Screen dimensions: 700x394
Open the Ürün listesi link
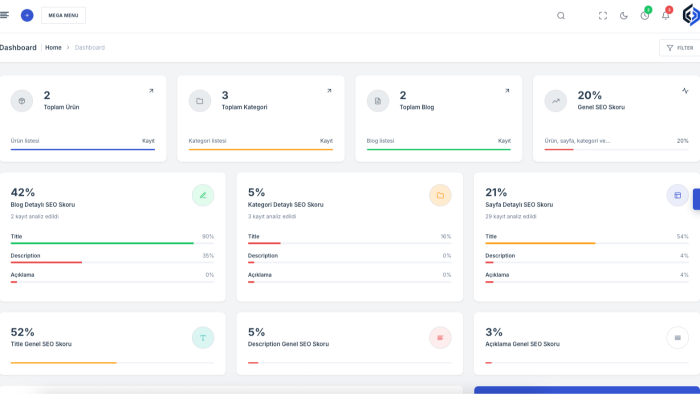[25, 141]
